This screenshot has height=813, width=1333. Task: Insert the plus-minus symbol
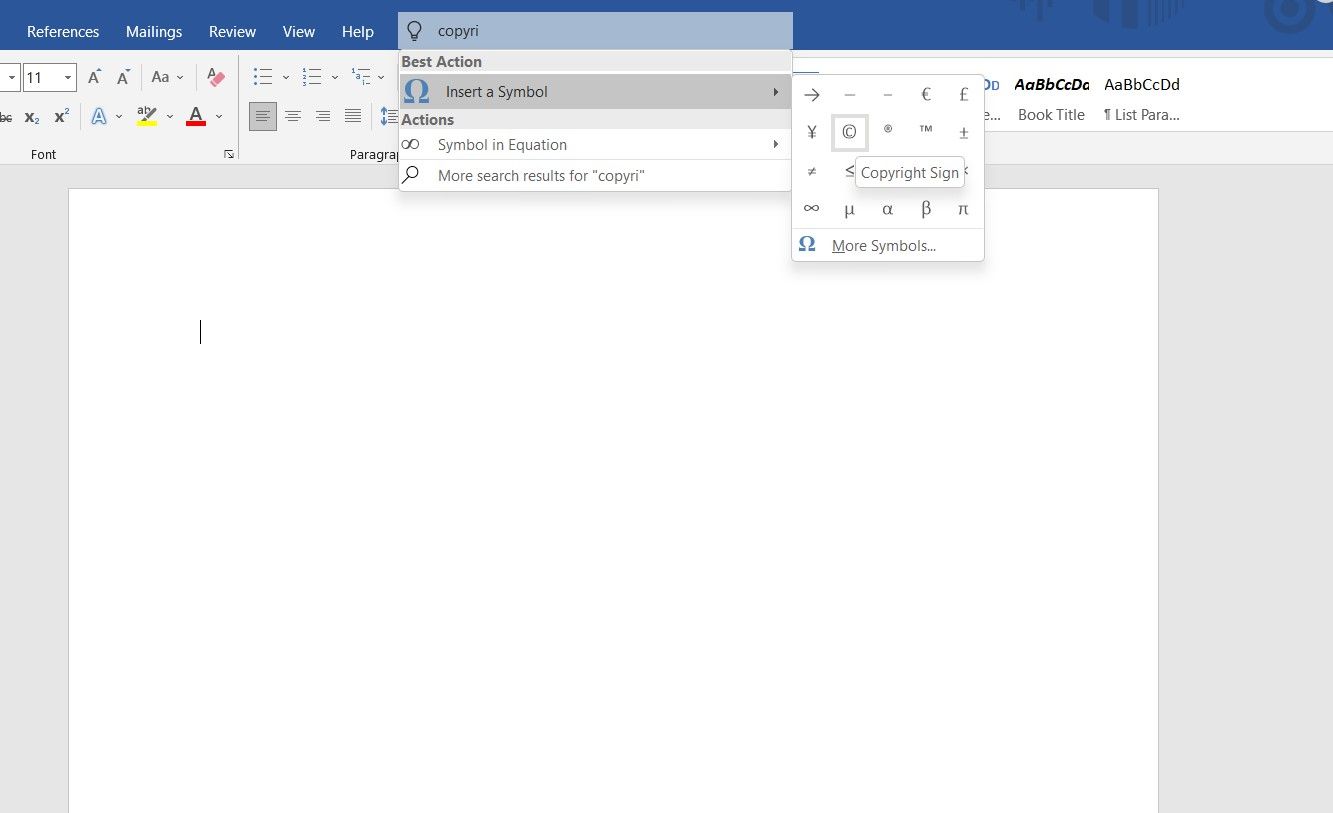coord(963,132)
